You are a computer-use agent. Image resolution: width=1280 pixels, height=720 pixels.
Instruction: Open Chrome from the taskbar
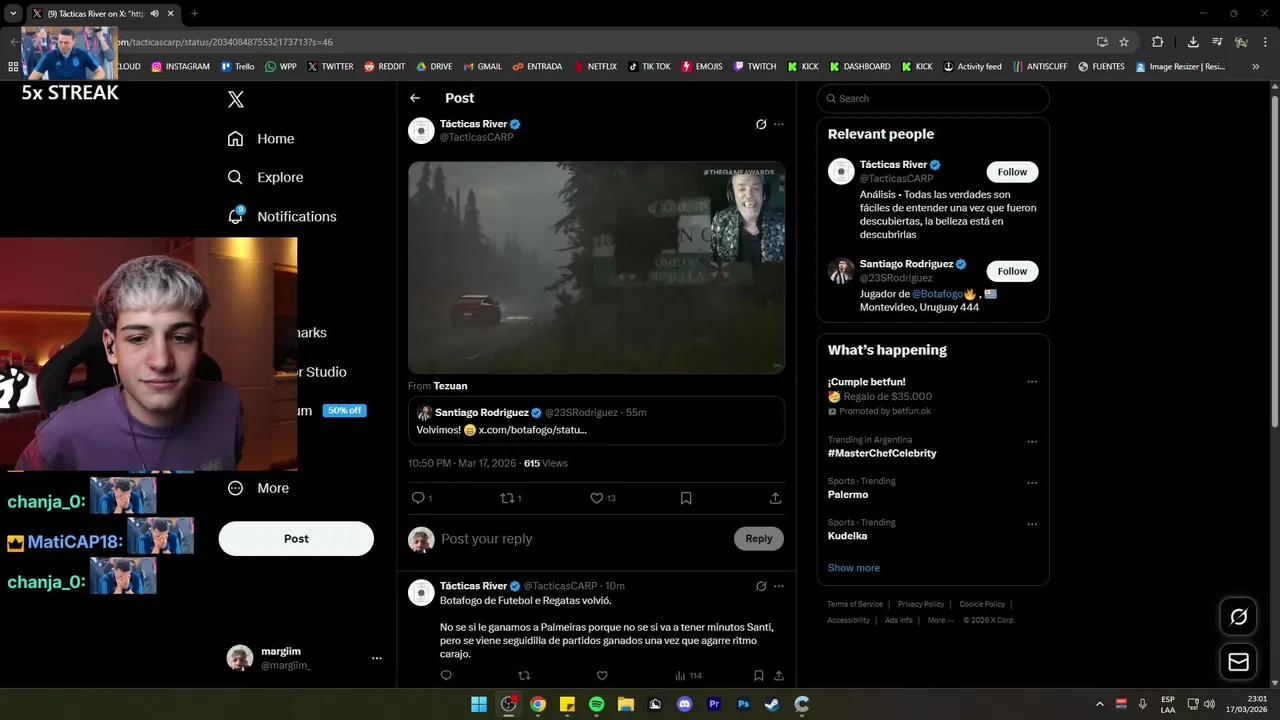(x=538, y=704)
